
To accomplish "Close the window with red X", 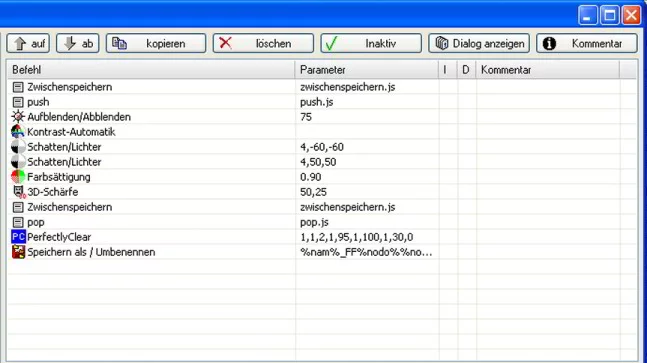I will (631, 15).
